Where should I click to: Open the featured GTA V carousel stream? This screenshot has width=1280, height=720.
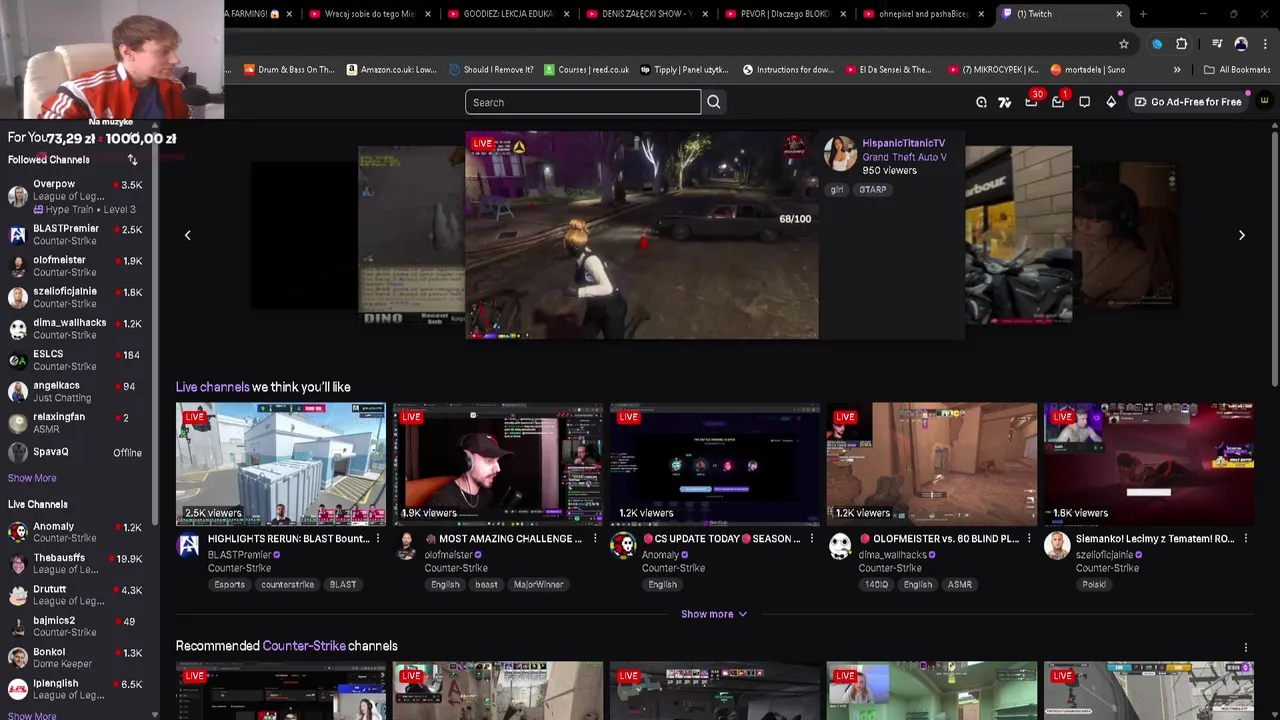pos(642,235)
